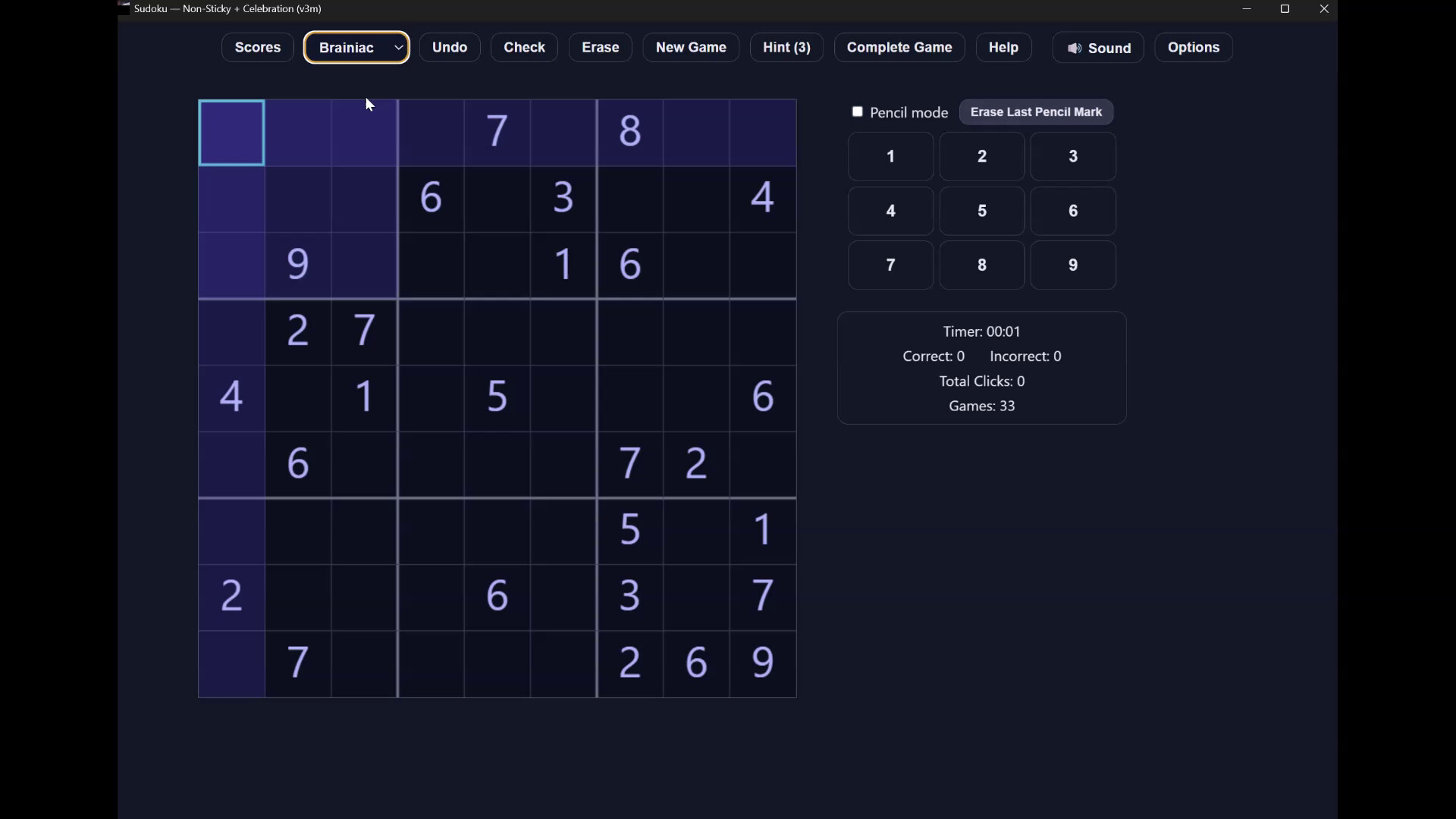Open the Help window
This screenshot has height=819, width=1456.
pyautogui.click(x=1003, y=47)
